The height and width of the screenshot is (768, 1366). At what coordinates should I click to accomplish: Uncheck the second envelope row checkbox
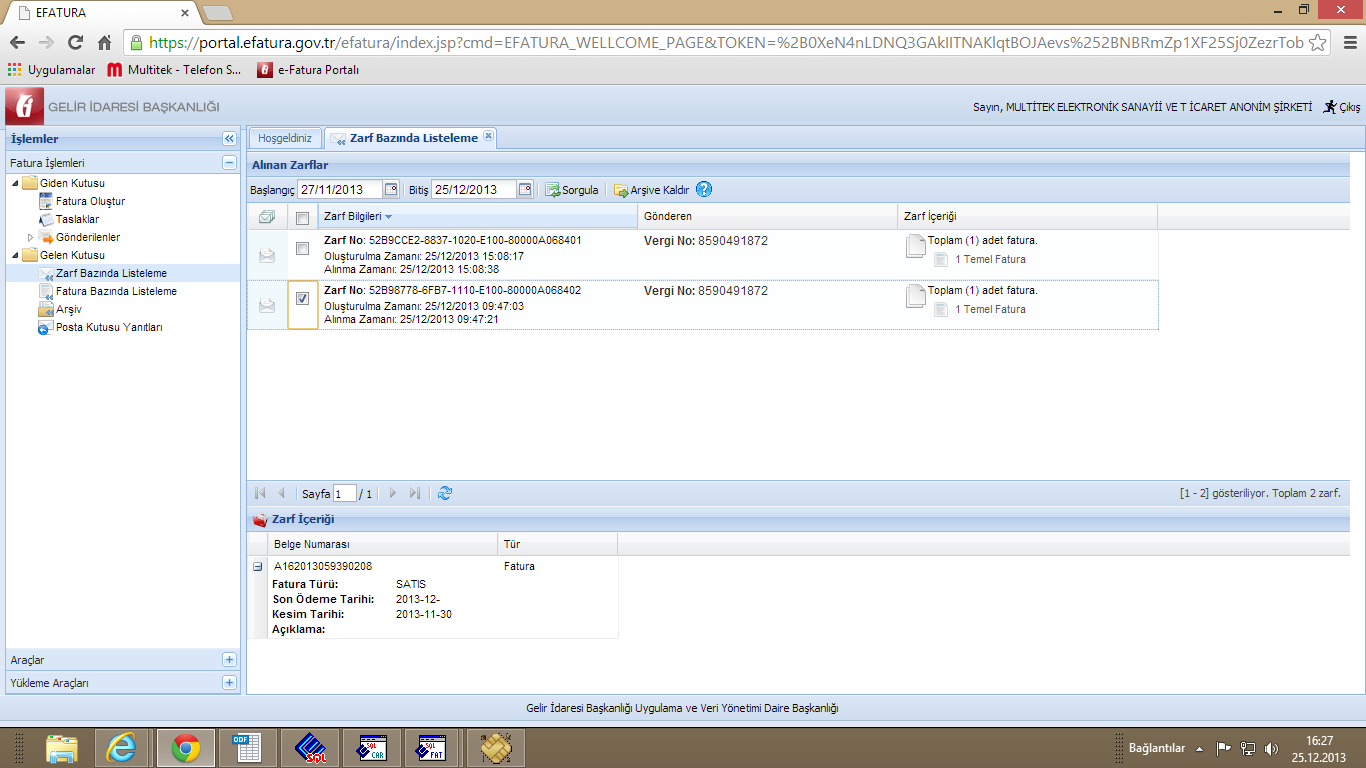tap(302, 298)
